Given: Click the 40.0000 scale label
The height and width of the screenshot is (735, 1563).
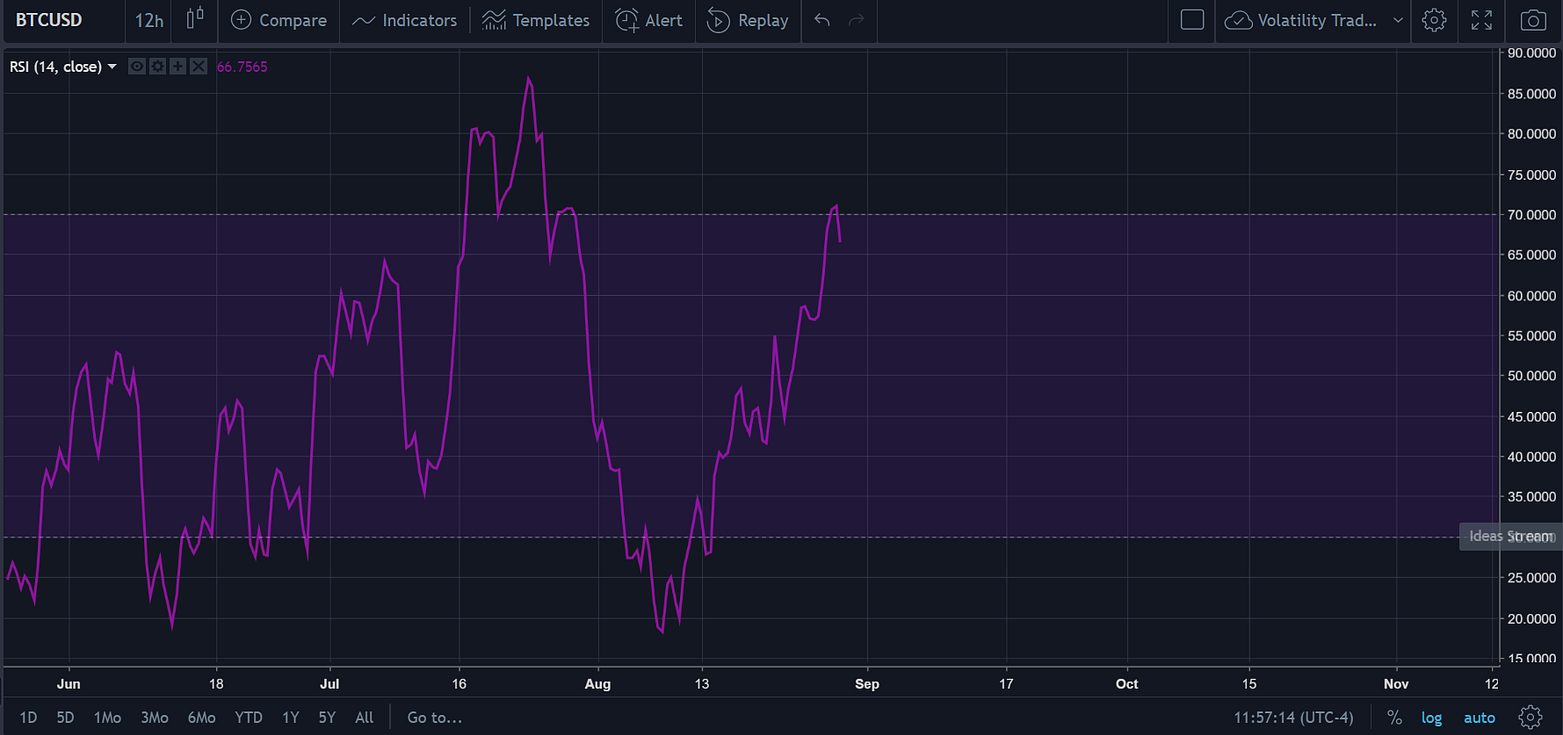Looking at the screenshot, I should coord(1530,457).
